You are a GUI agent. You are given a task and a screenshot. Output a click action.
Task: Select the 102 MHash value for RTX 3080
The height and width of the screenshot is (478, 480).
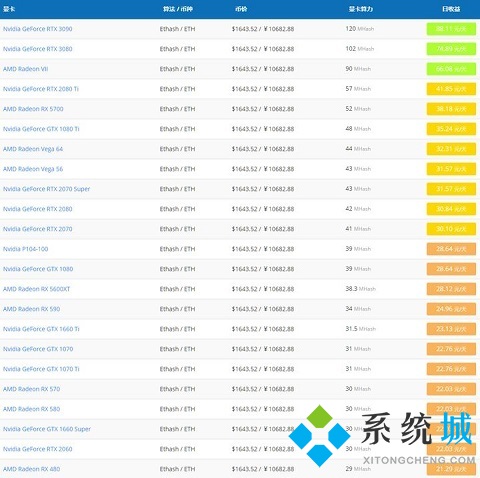(360, 49)
